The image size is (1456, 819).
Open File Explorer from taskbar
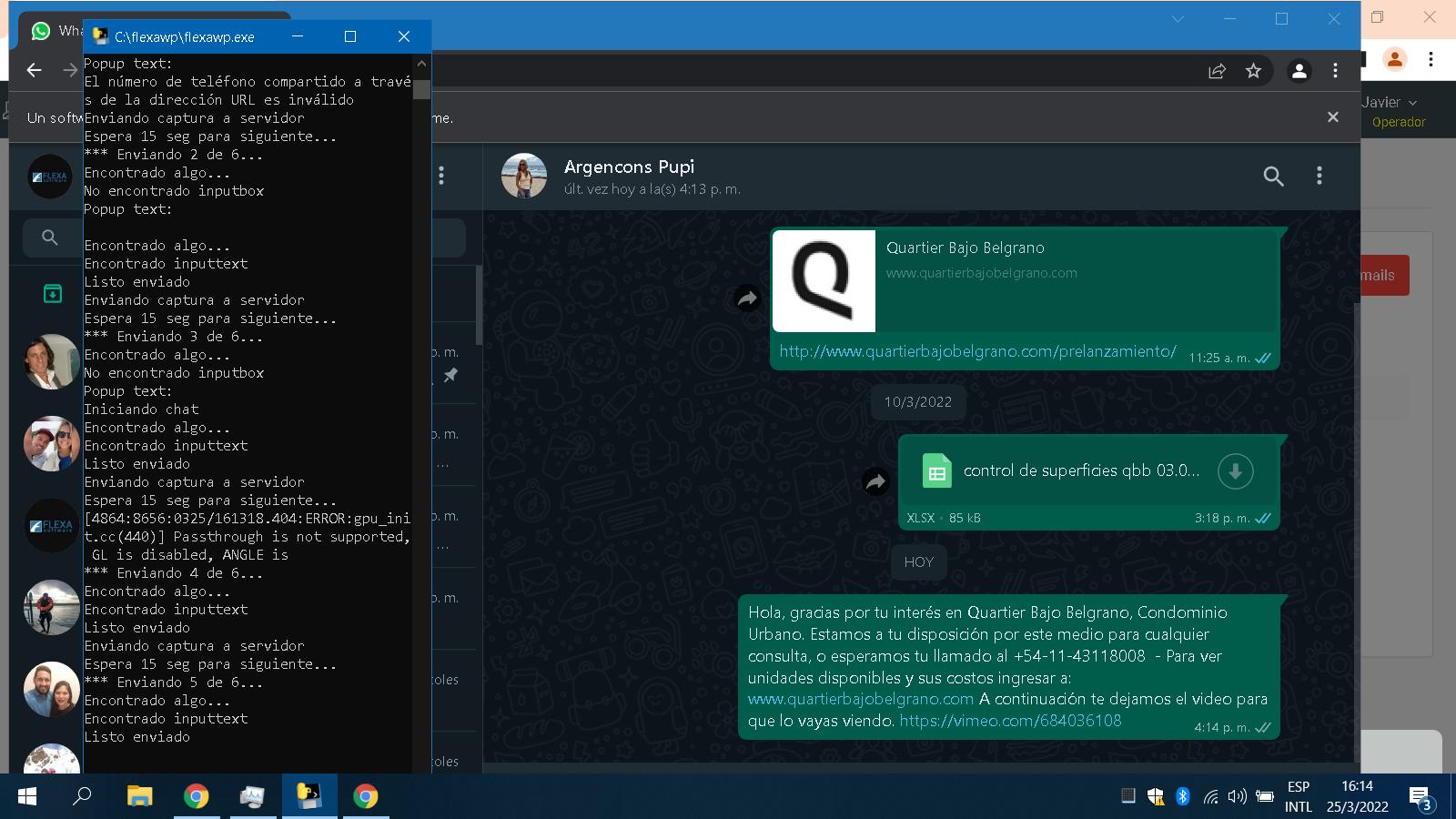tap(139, 796)
